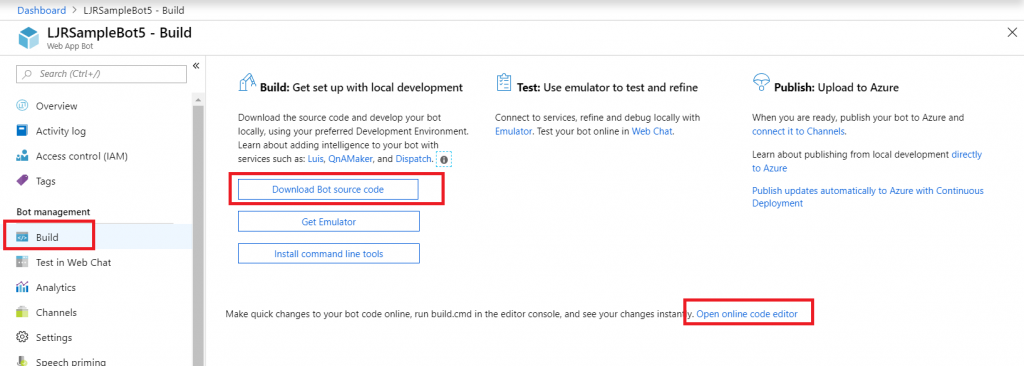1024x366 pixels.
Task: Click the Analytics bar chart icon
Action: [x=22, y=287]
